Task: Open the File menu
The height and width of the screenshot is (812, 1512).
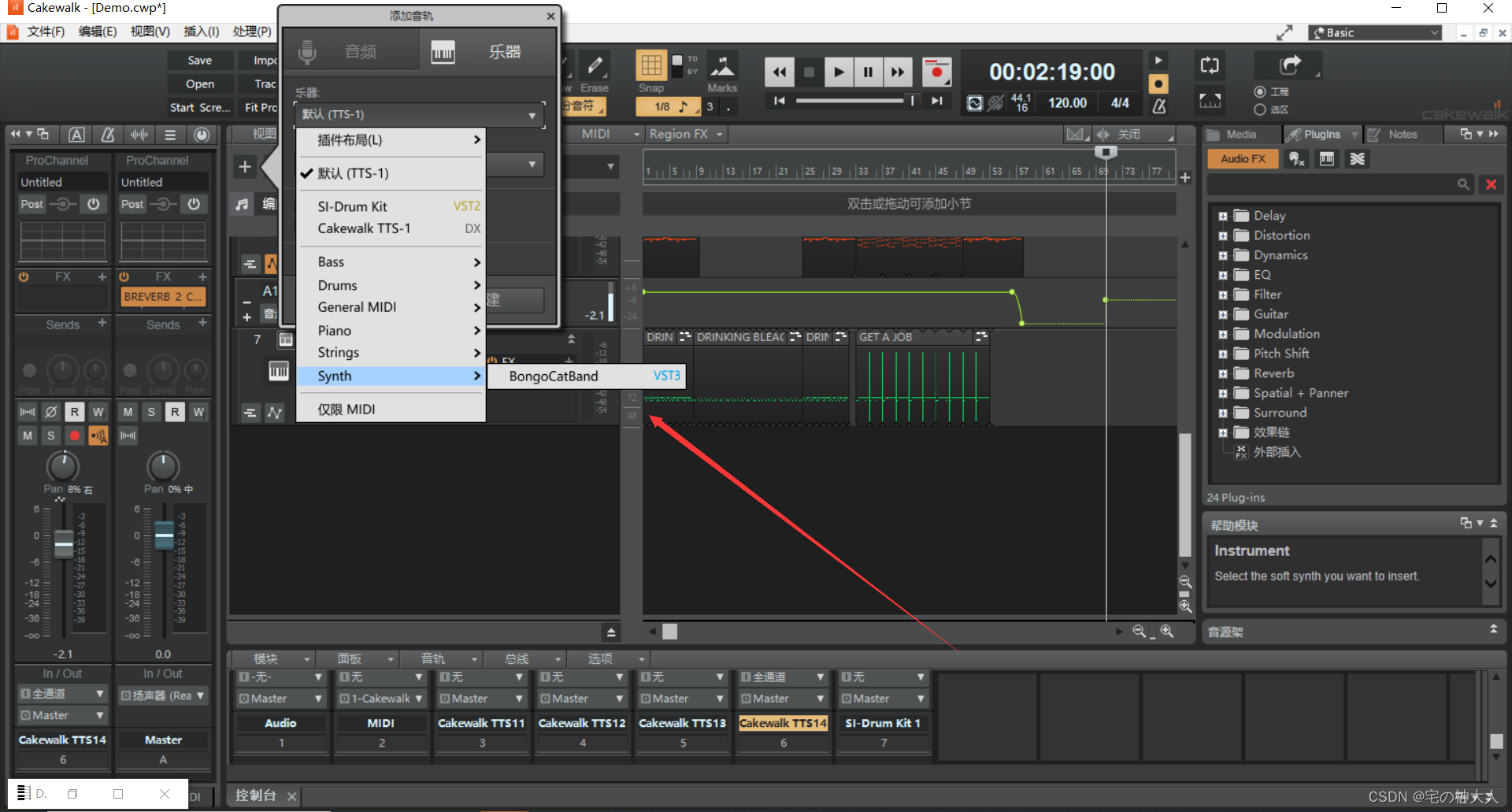Action: 46,32
